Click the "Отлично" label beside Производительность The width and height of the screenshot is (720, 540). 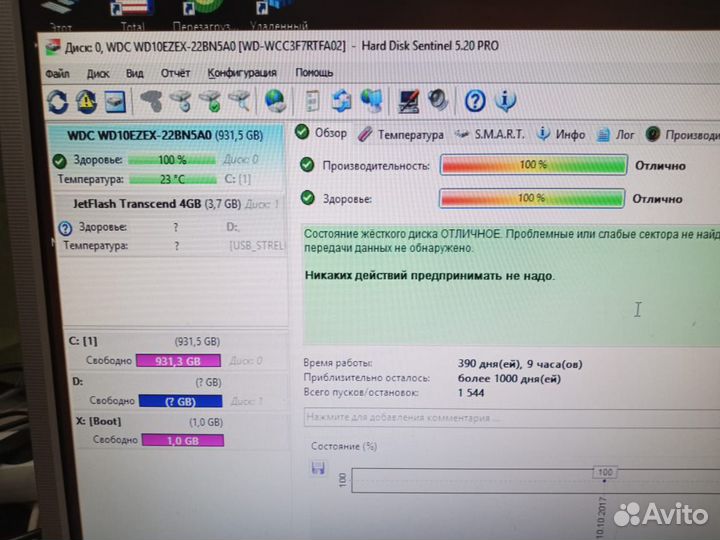pos(660,166)
